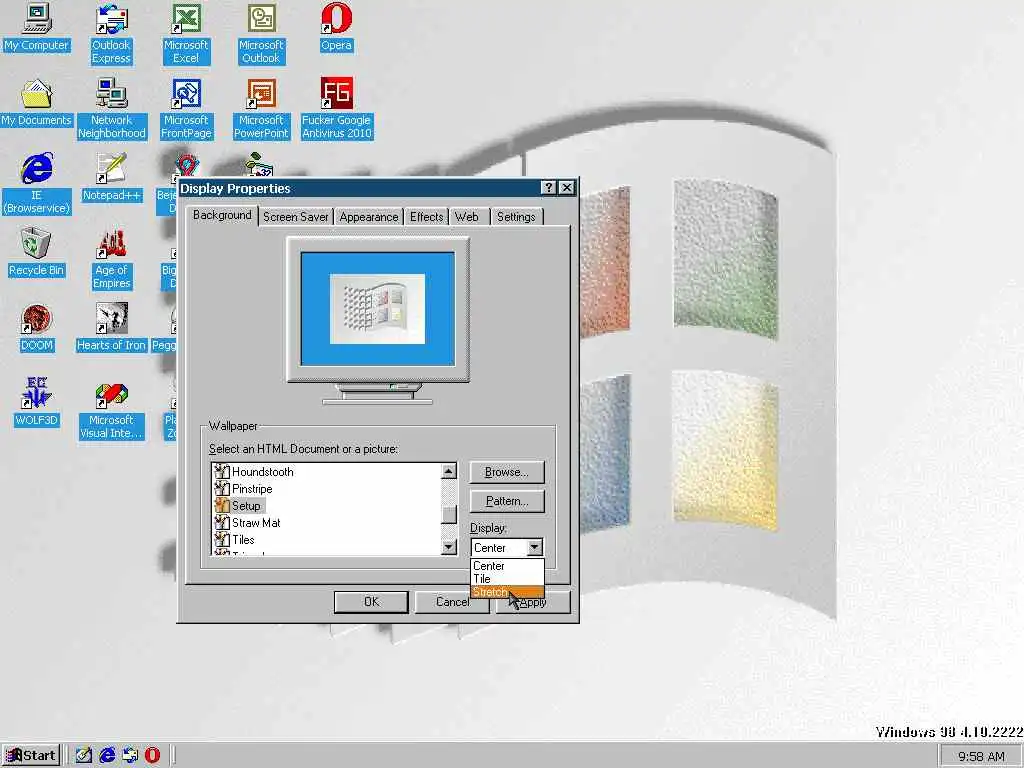Viewport: 1024px width, 768px height.
Task: Select the Age of Empires shortcut
Action: [112, 259]
